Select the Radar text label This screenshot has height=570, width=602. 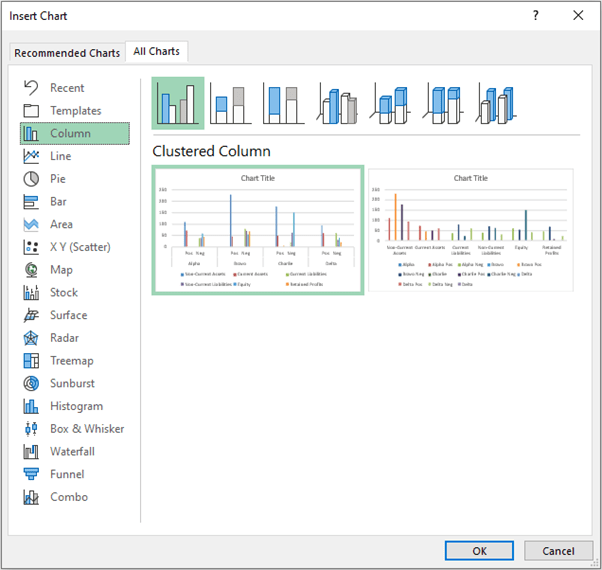click(64, 338)
